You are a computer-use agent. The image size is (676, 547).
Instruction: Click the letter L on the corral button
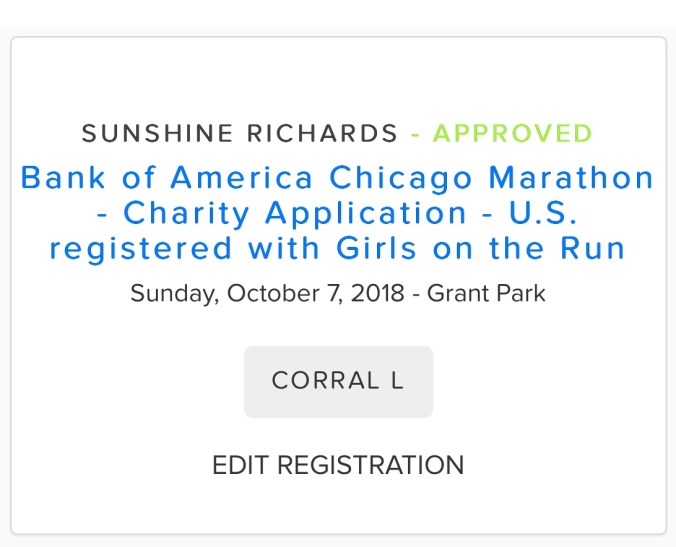click(x=397, y=381)
